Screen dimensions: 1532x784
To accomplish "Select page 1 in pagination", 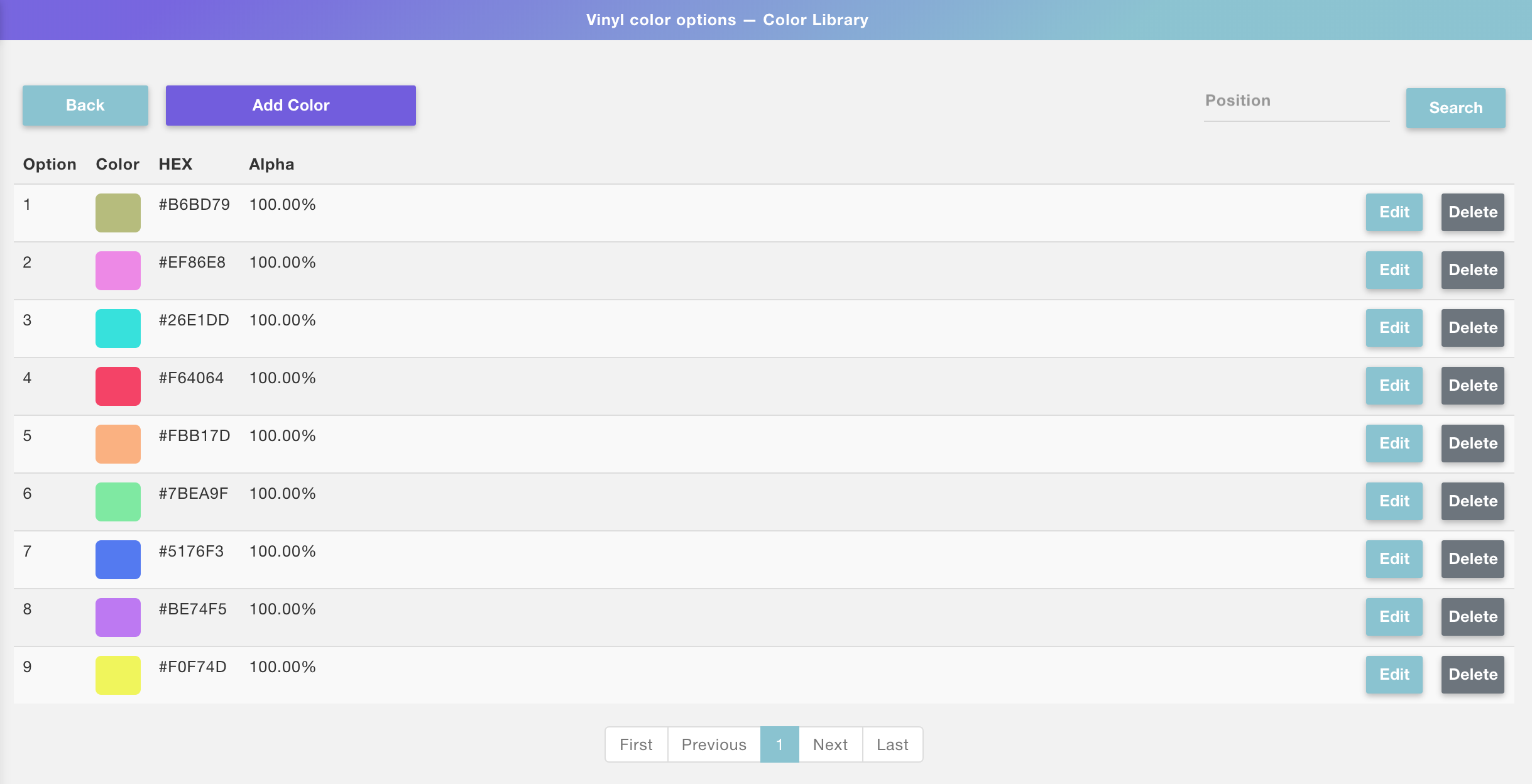I will [779, 744].
